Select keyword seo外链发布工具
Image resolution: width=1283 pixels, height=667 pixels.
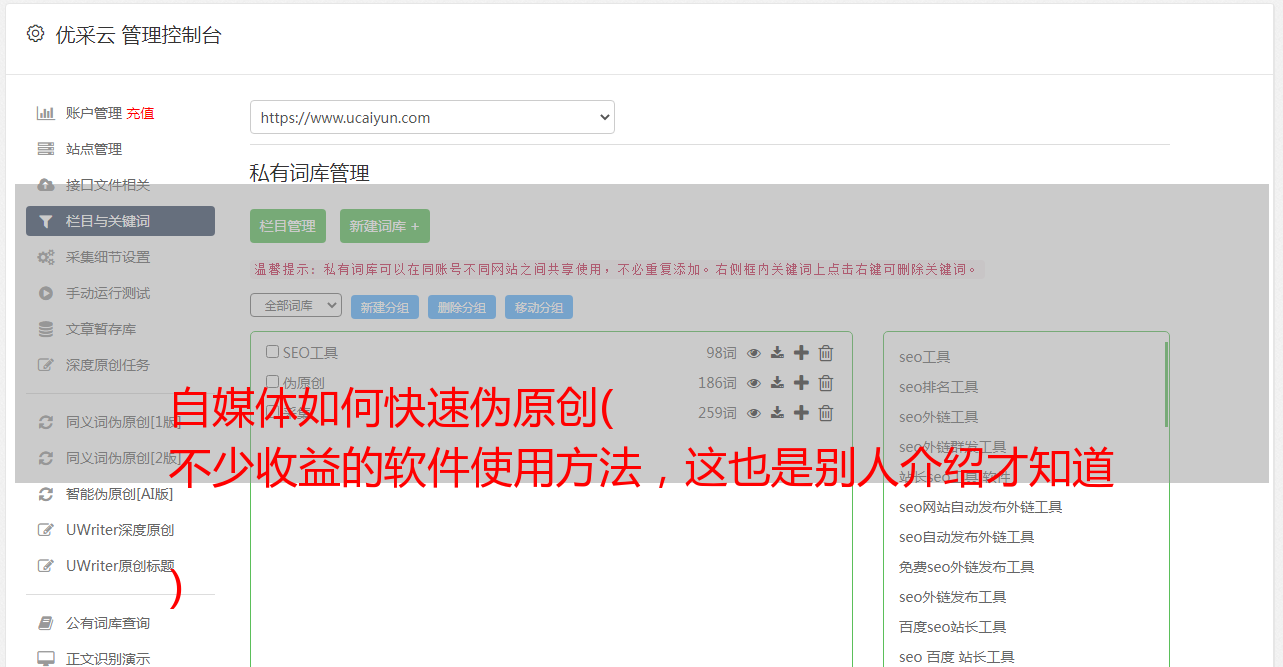pyautogui.click(x=952, y=597)
